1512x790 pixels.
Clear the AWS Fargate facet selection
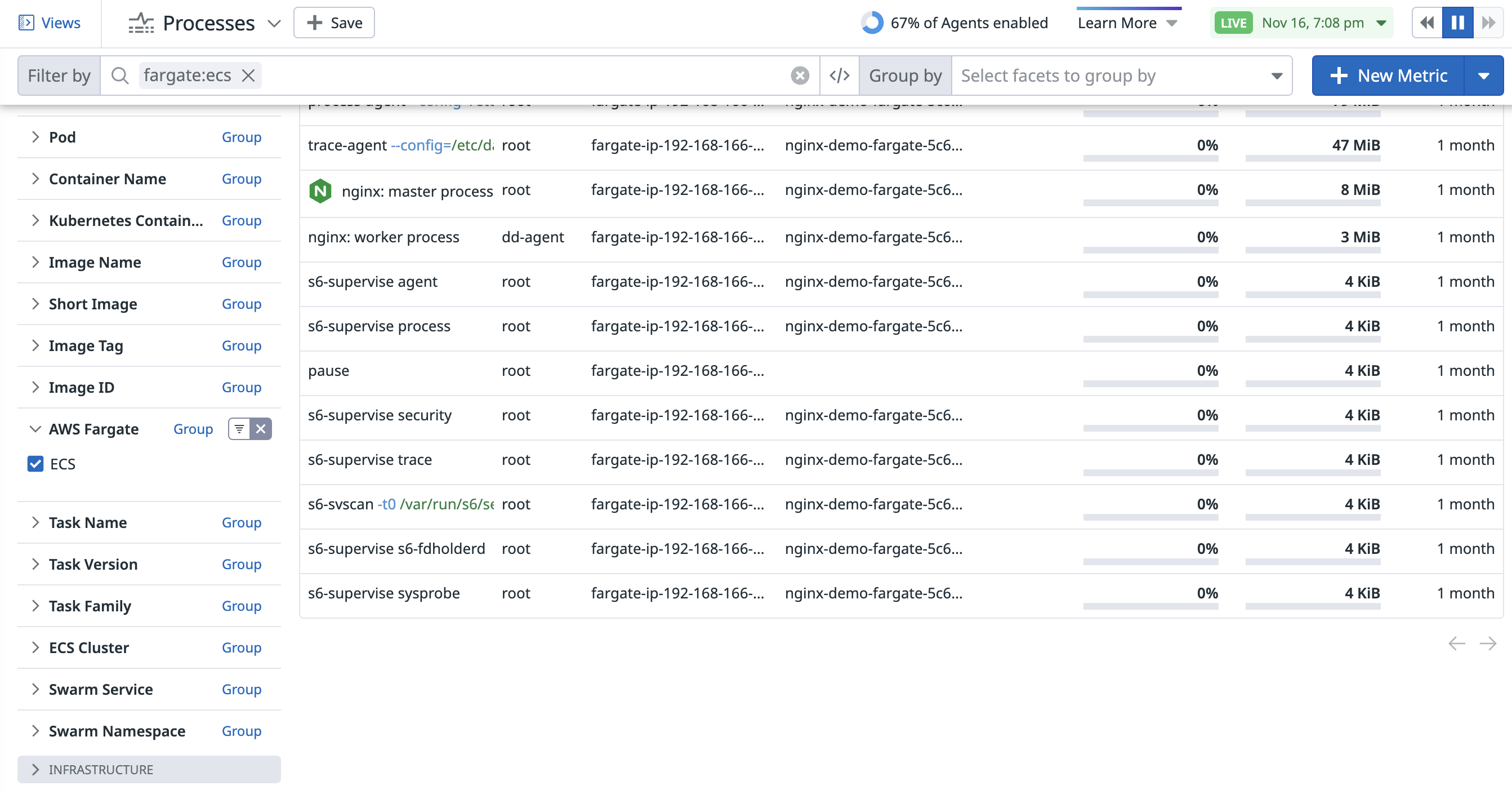261,429
